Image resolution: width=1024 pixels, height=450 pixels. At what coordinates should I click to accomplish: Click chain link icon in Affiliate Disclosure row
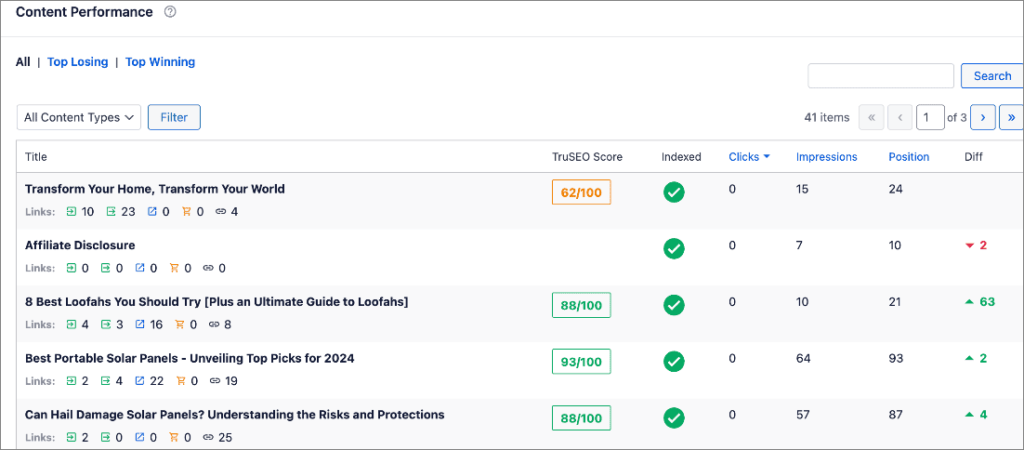[x=208, y=268]
